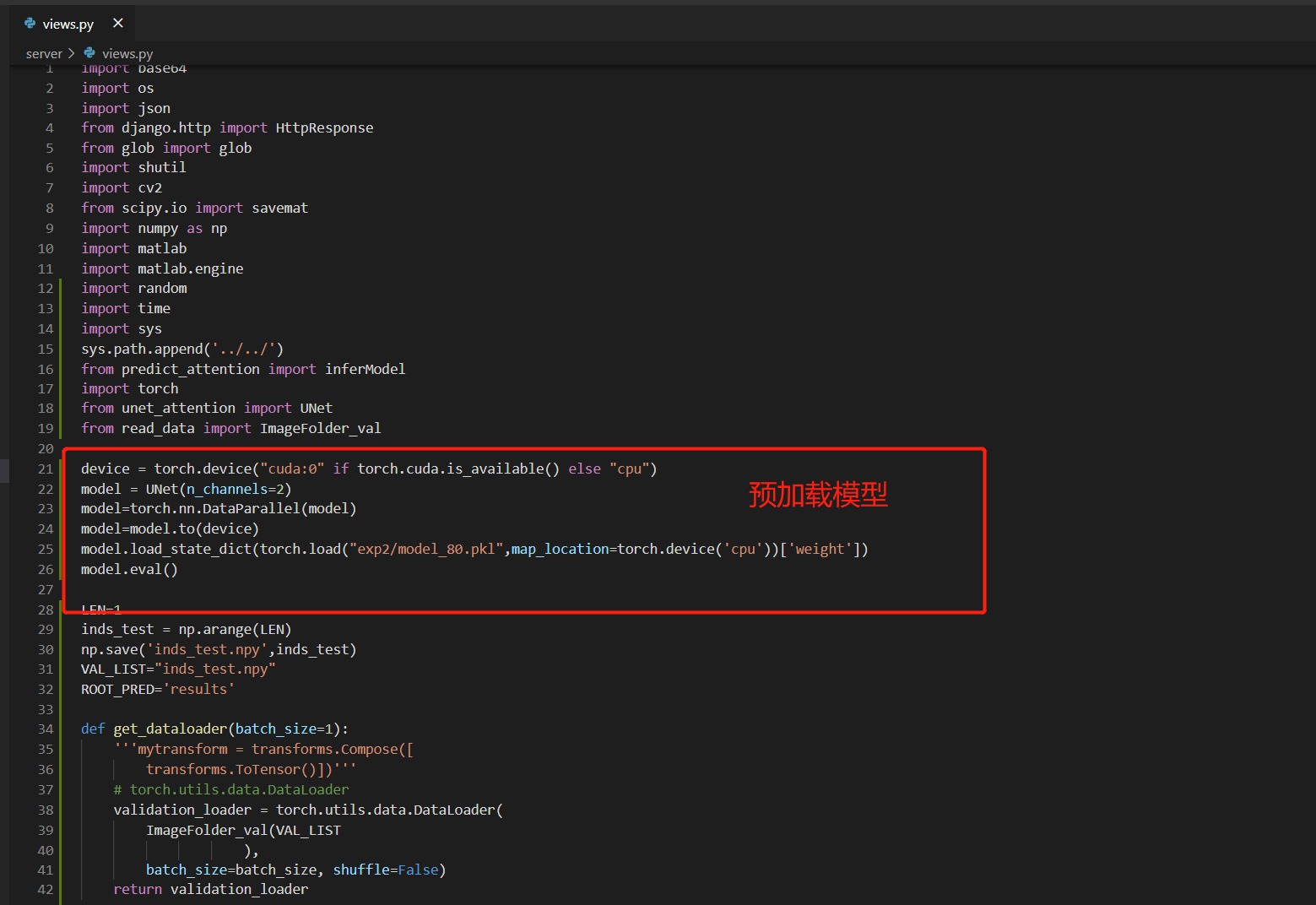
Task: Close the views.py tab
Action: 118,24
